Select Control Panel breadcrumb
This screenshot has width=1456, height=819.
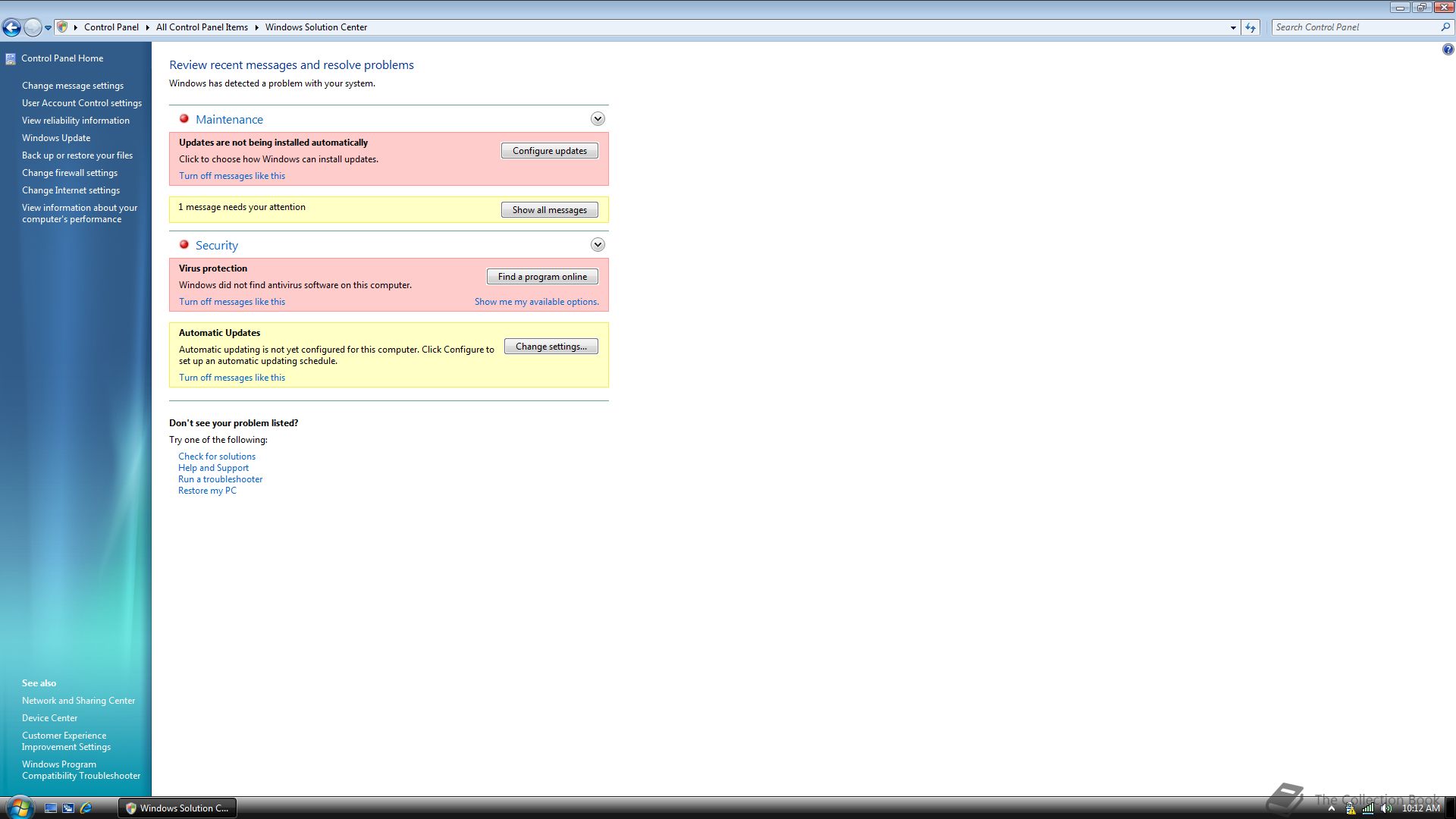tap(111, 27)
